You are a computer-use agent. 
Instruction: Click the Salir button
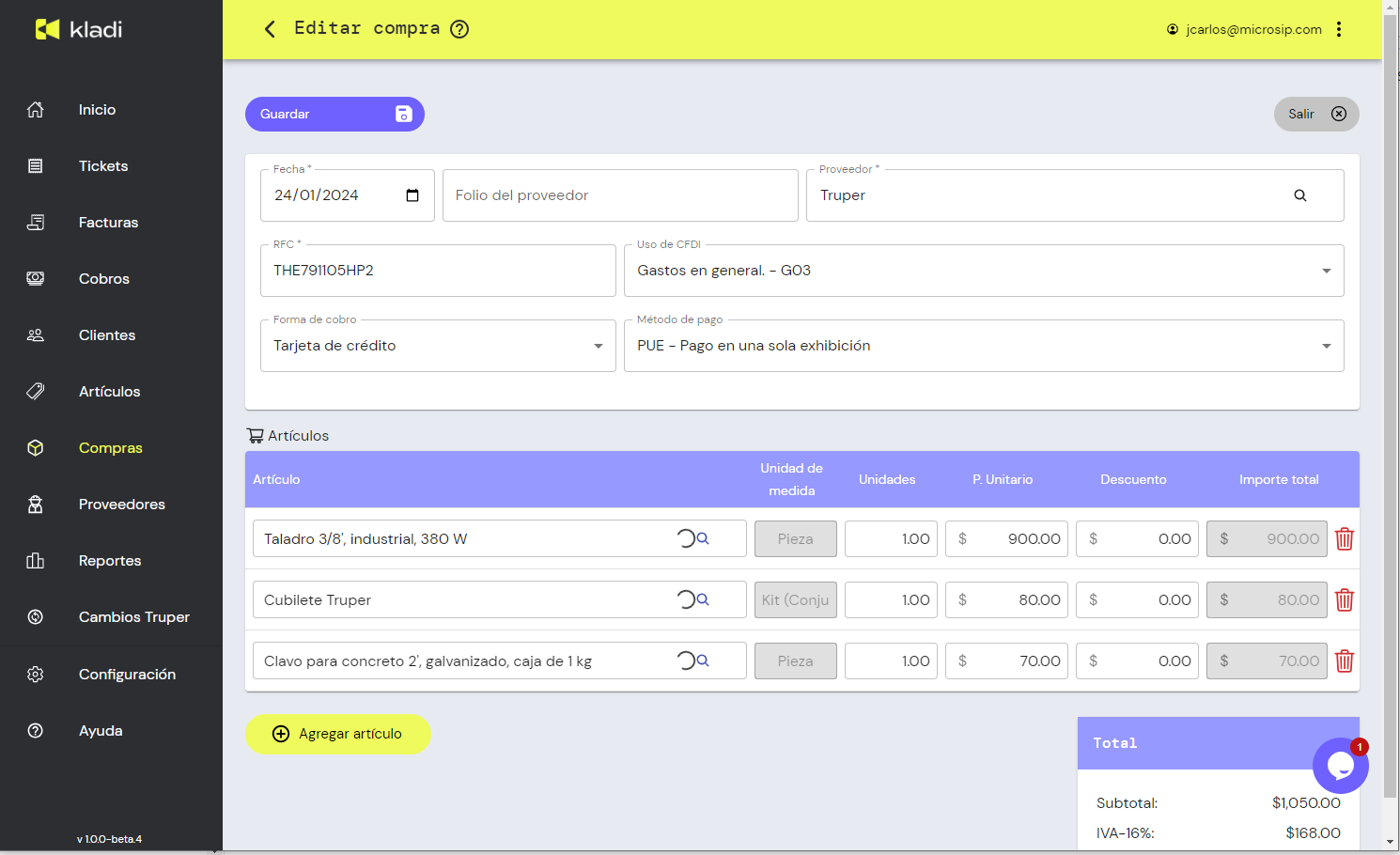click(1316, 114)
